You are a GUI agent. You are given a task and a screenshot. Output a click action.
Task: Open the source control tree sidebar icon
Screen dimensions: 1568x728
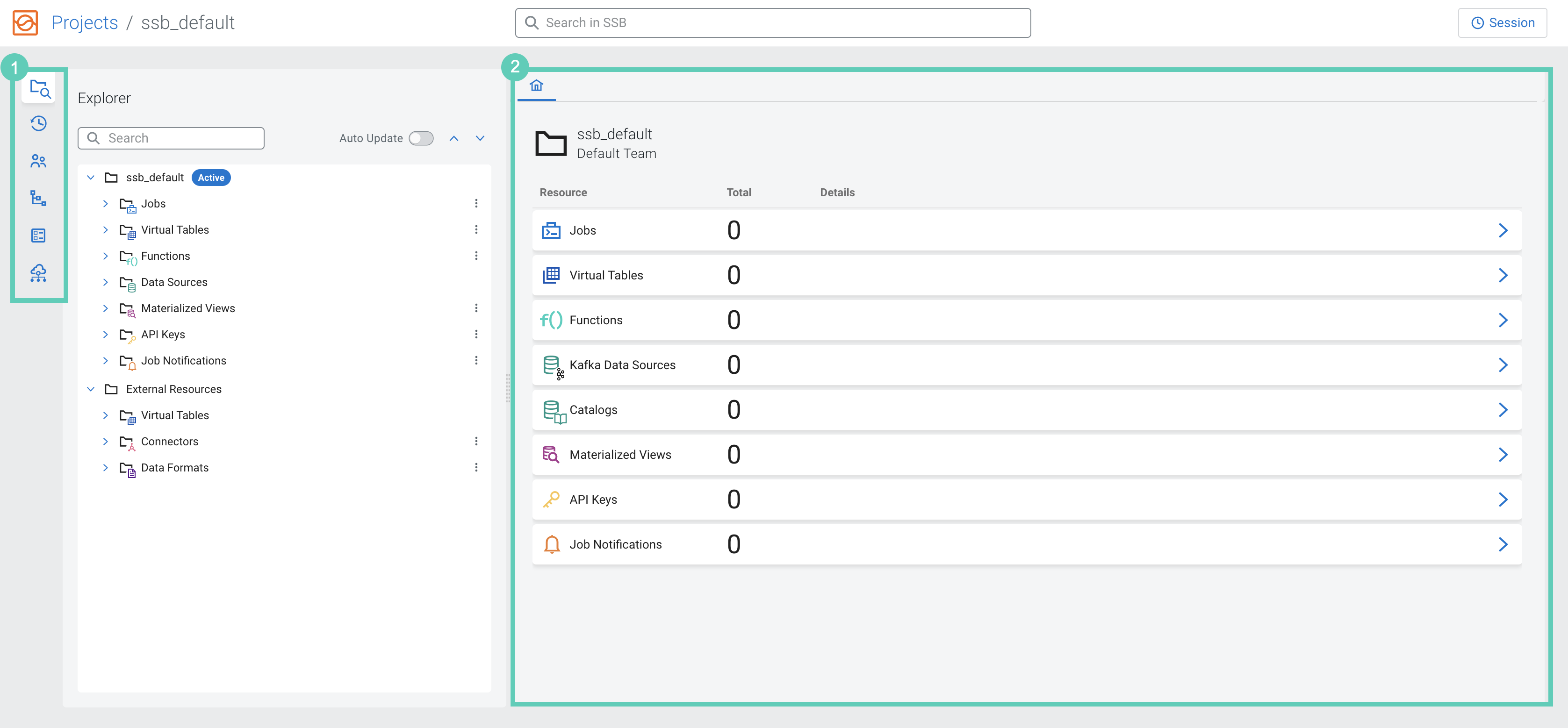point(38,198)
